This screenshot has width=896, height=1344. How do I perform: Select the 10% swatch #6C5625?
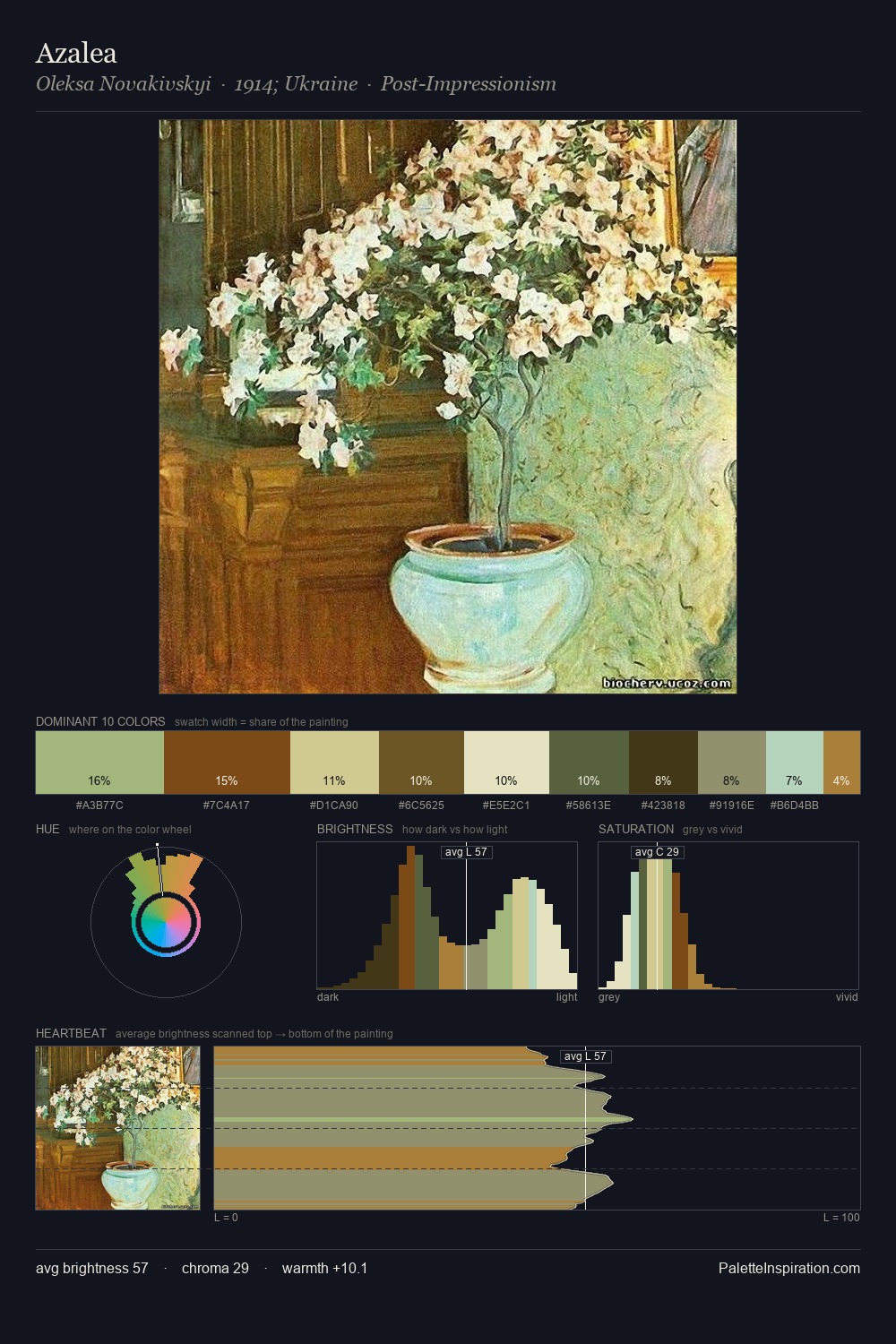(421, 762)
